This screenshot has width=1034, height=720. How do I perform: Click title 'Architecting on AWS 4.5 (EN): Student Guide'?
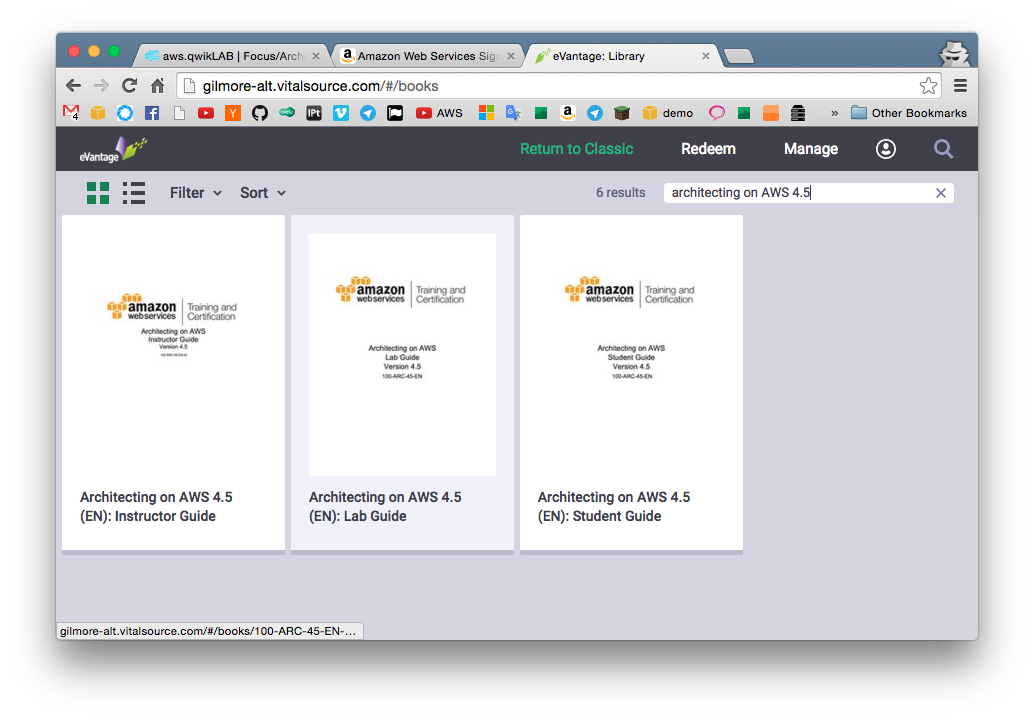coord(614,506)
